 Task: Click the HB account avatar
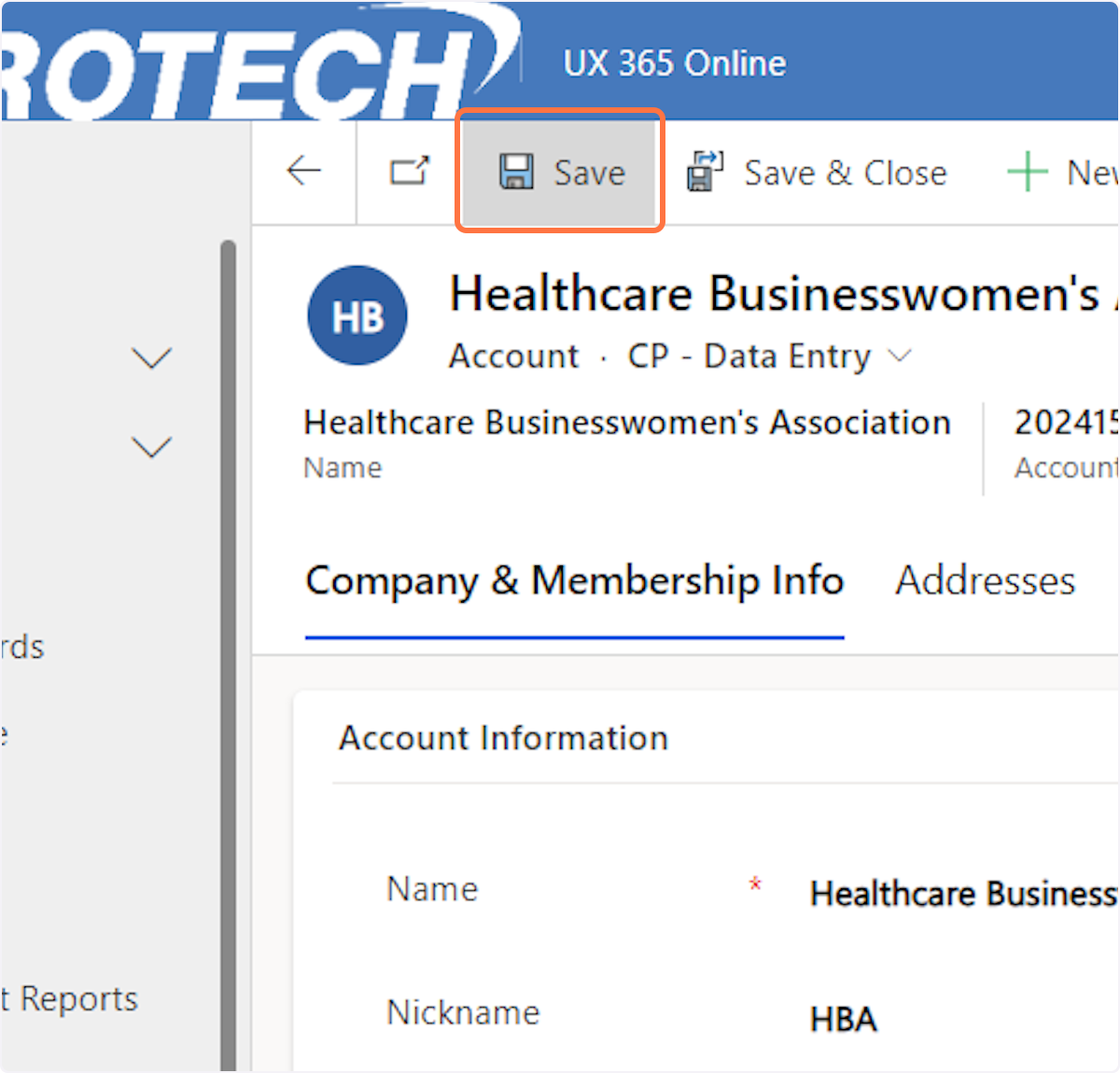357,315
